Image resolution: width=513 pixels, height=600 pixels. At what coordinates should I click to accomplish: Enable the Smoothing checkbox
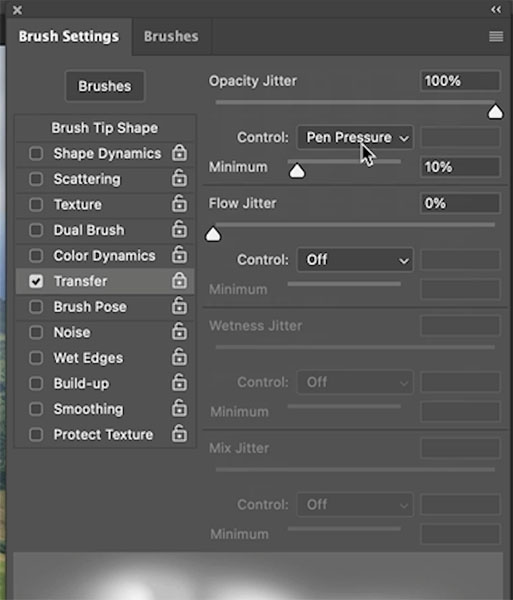pos(36,409)
